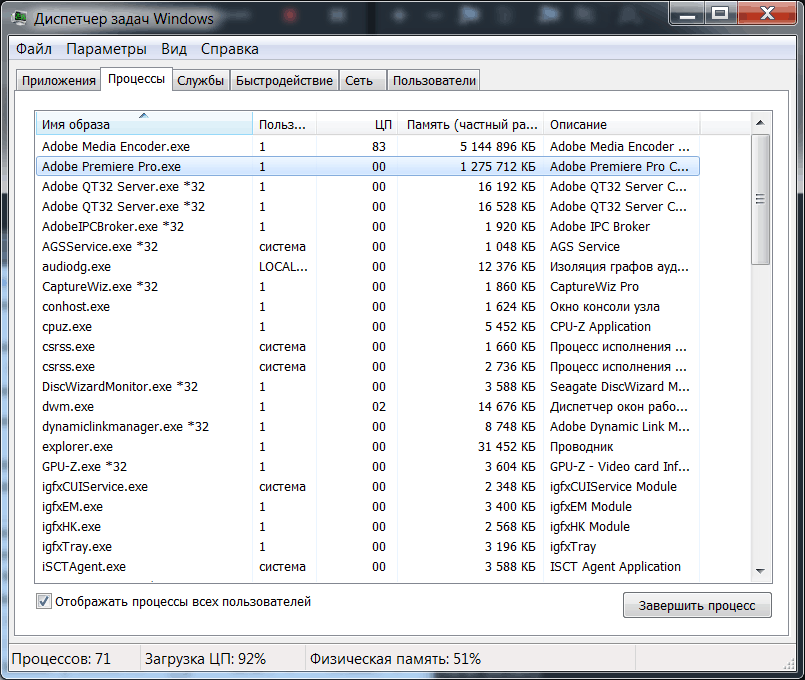The height and width of the screenshot is (680, 805).
Task: Maximize the Диспетчер задач window
Action: [x=720, y=13]
